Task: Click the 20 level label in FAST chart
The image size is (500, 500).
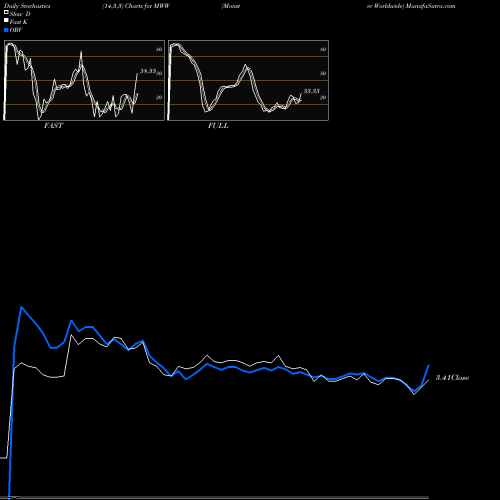Action: [x=159, y=97]
